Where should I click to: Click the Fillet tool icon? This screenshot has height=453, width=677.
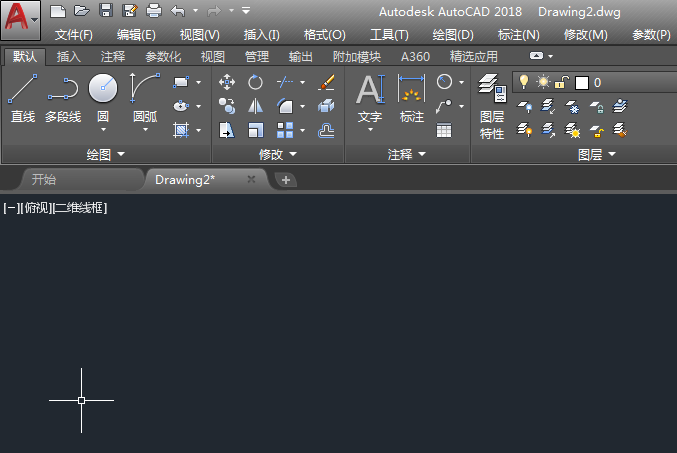coord(285,106)
